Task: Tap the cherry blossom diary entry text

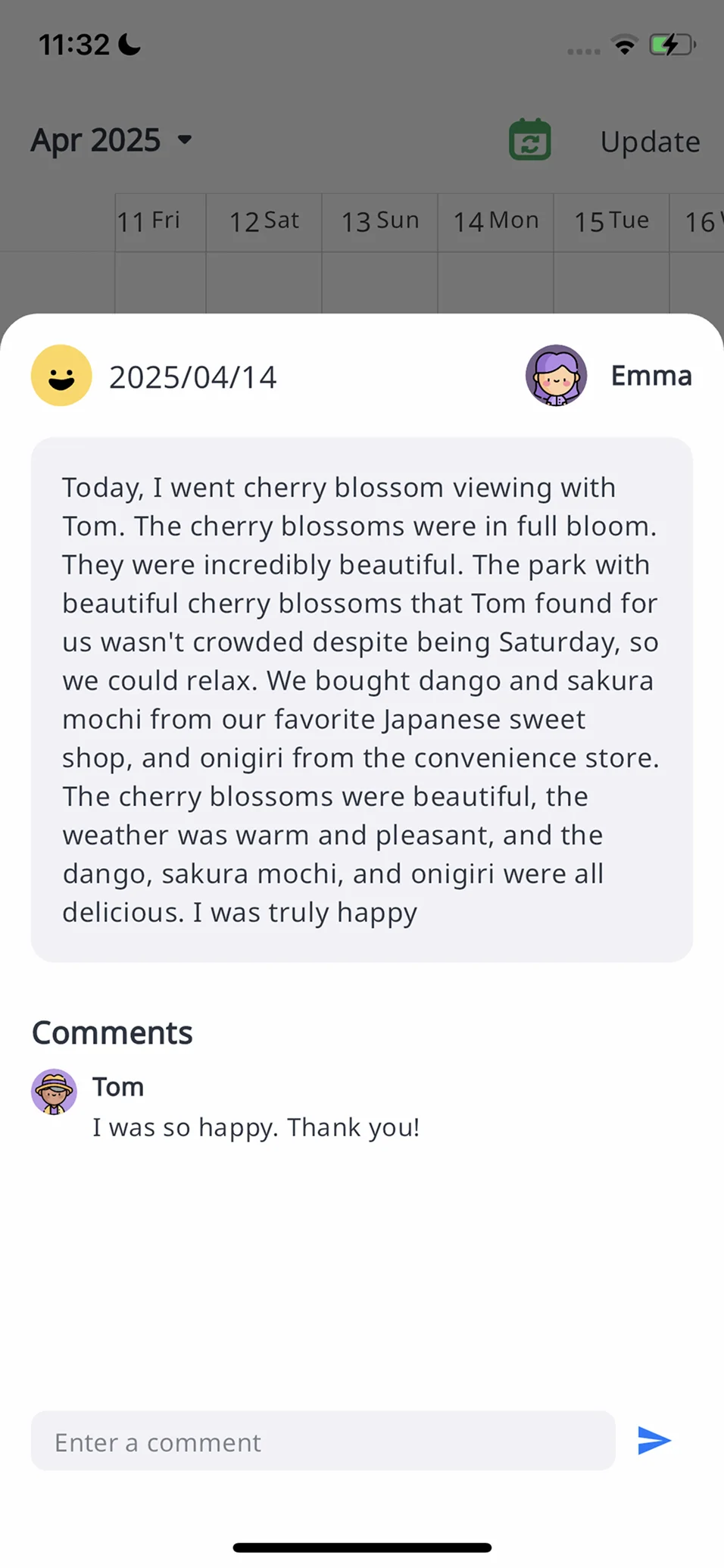Action: 362,699
